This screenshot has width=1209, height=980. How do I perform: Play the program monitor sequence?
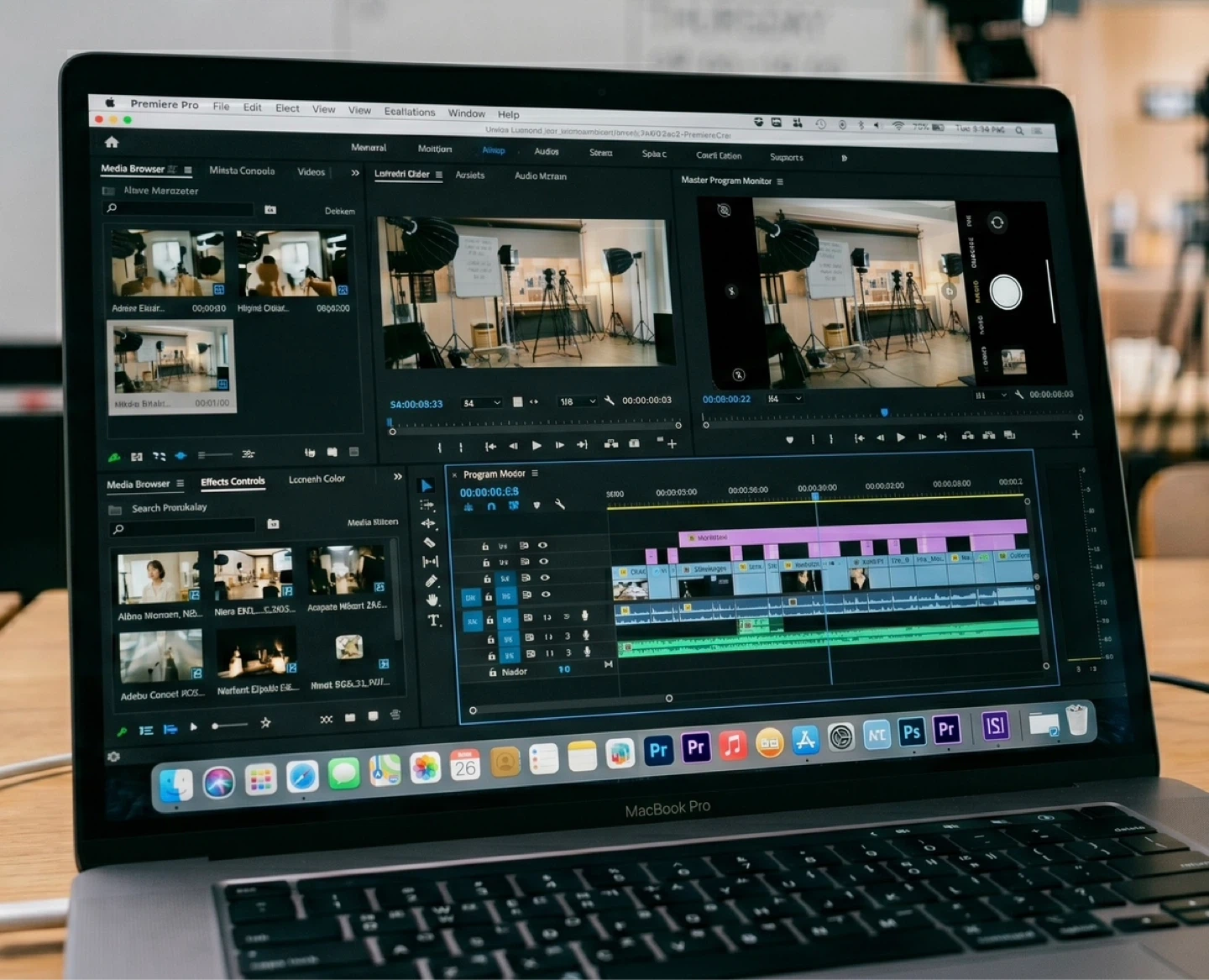tap(901, 438)
